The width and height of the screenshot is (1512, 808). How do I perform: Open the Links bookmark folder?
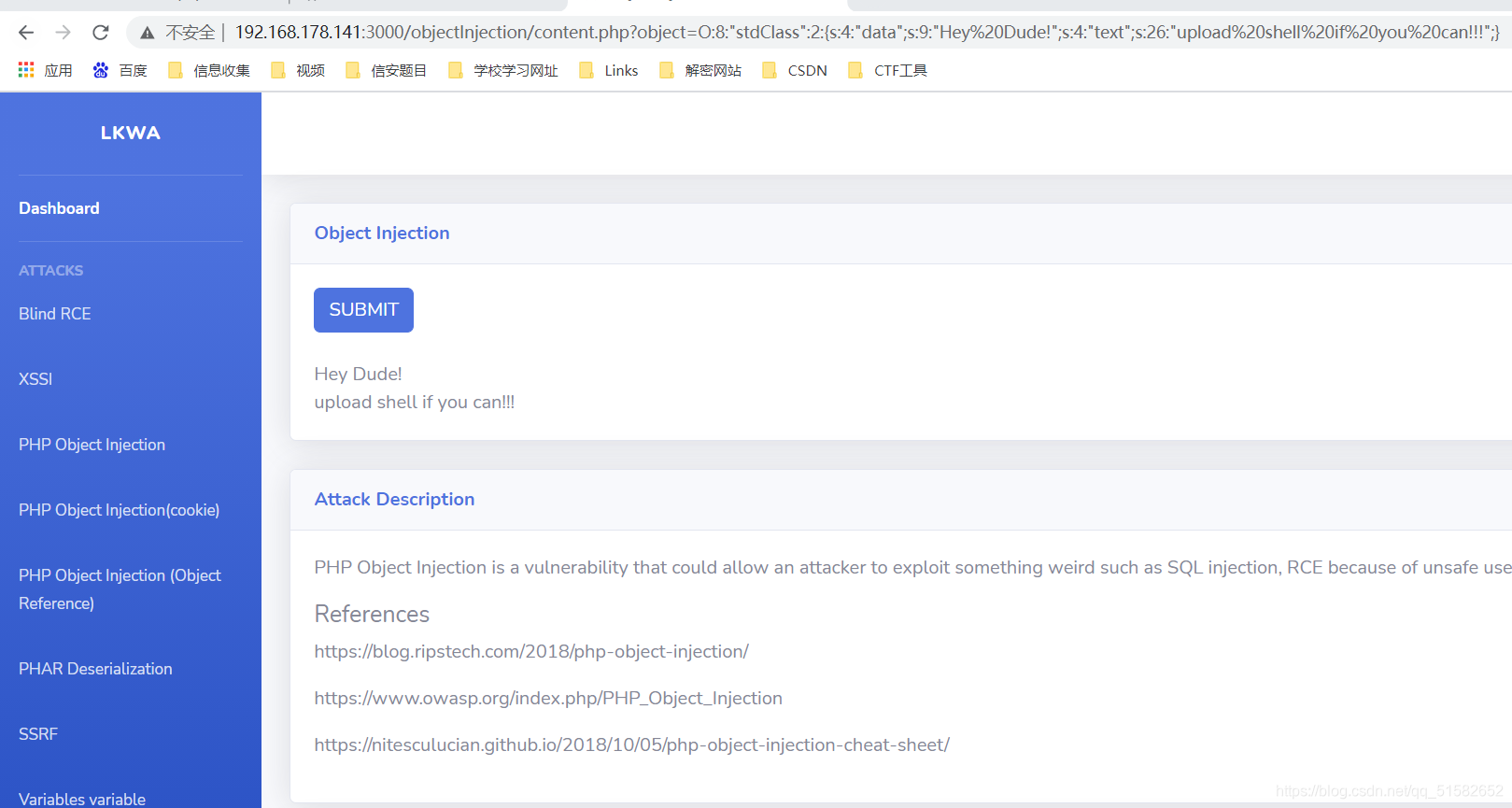(x=609, y=70)
